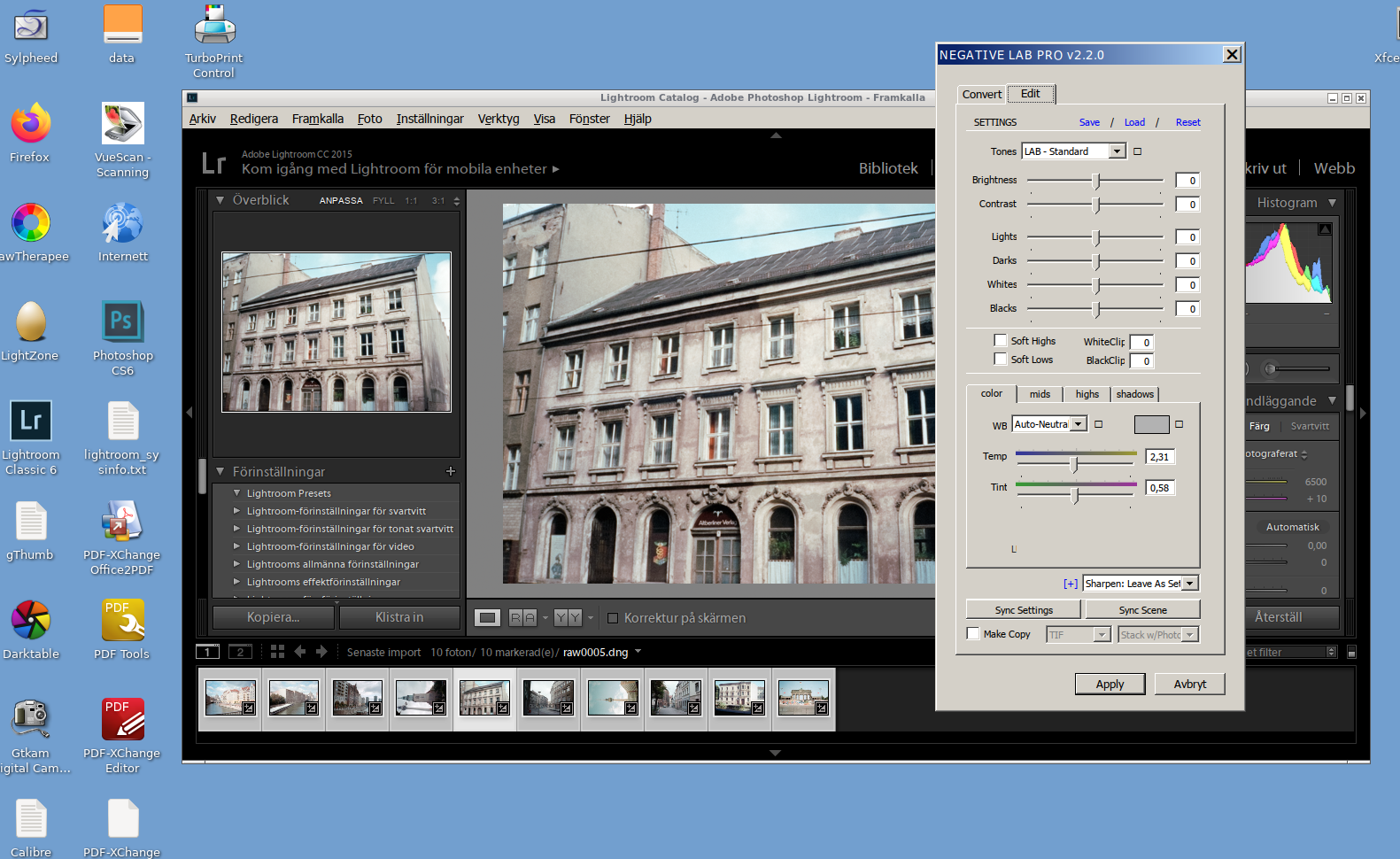Open the Arkiv menu
The width and height of the screenshot is (1400, 859).
(202, 119)
